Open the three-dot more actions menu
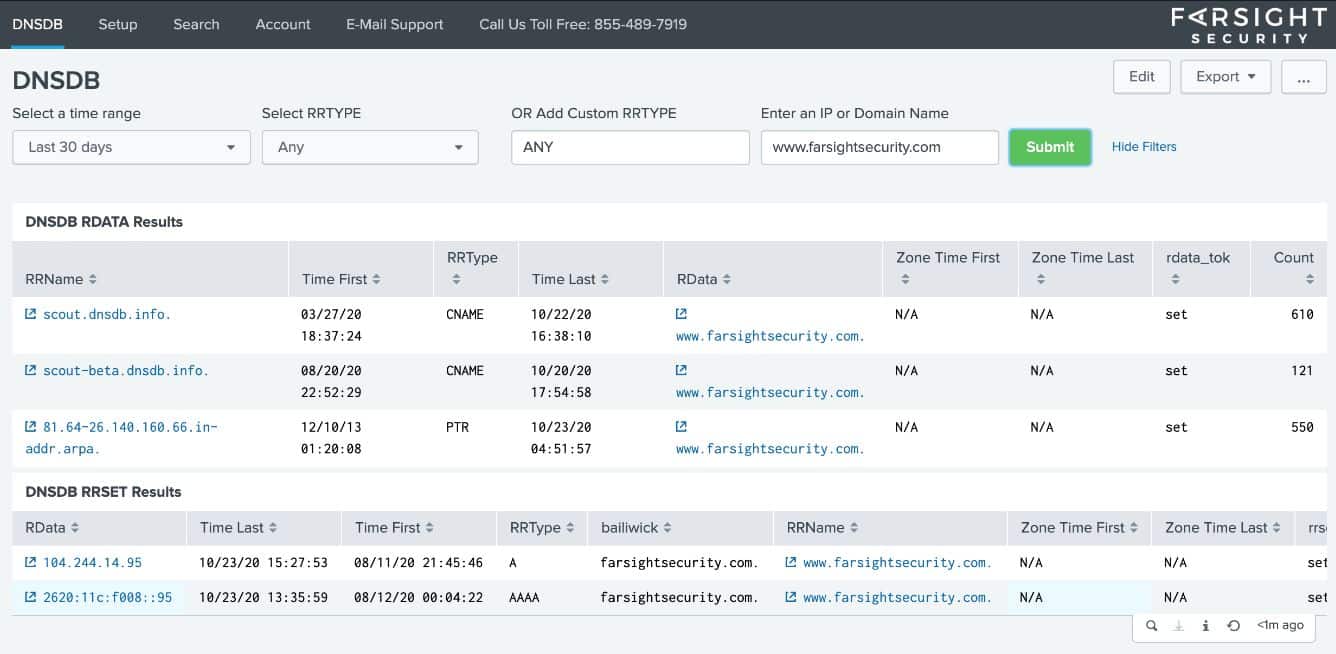Screen dimensions: 1336x654 (1304, 77)
